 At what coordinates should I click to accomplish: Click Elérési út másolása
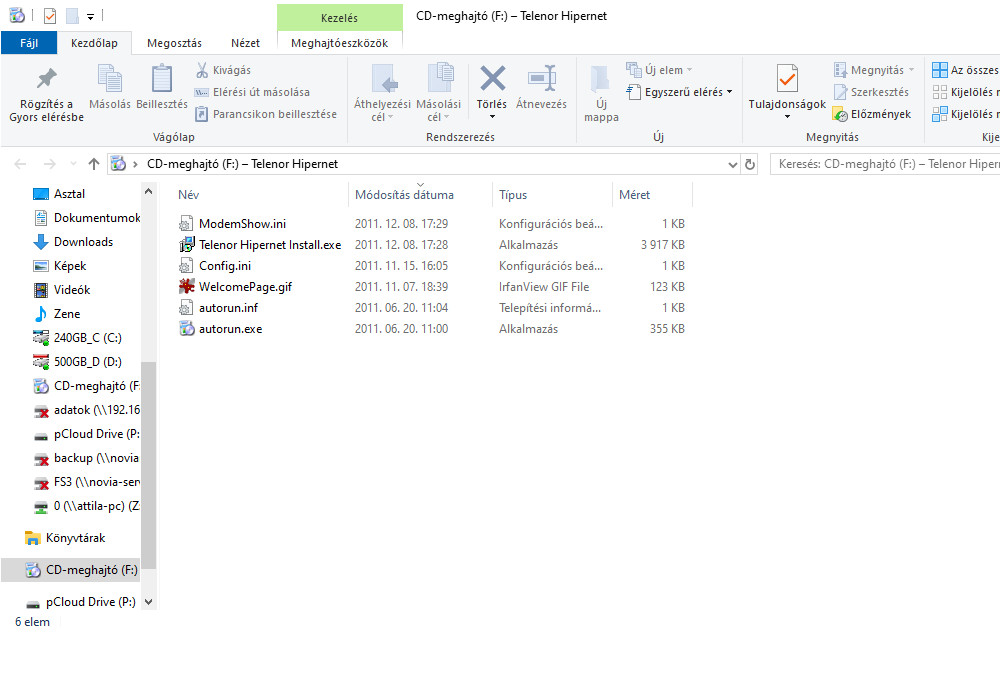tap(253, 92)
